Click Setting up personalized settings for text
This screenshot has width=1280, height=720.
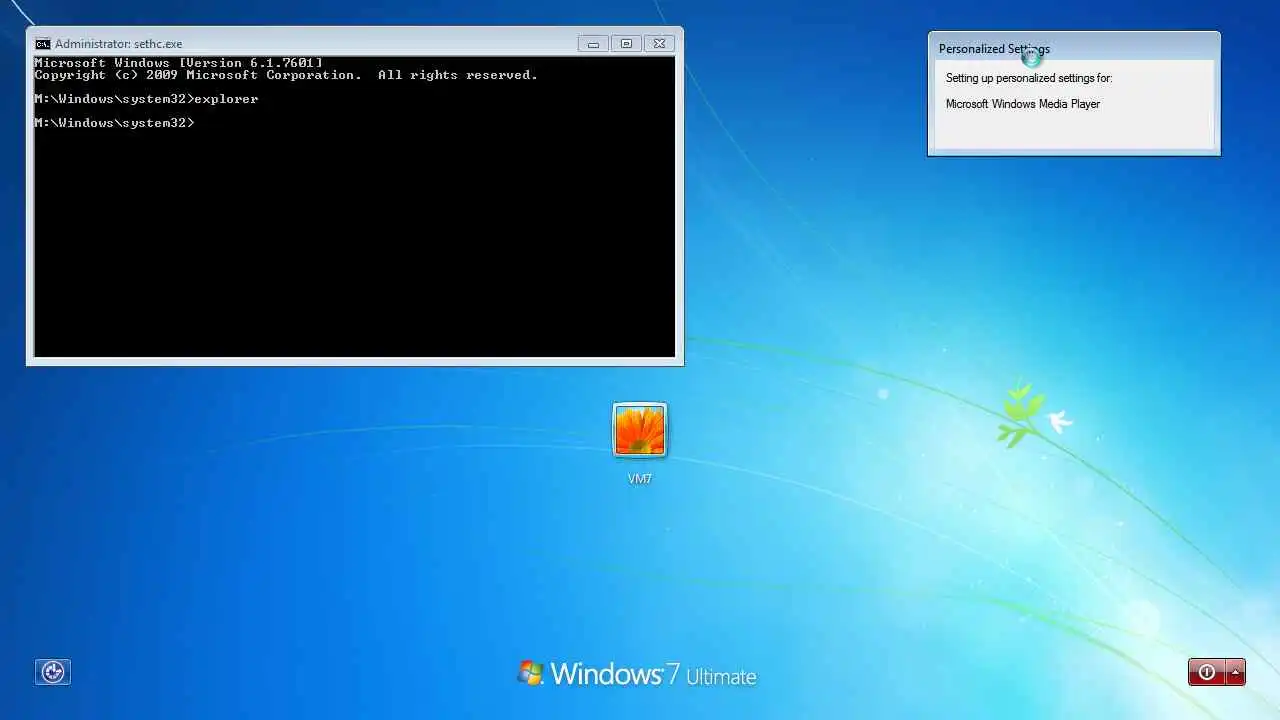1029,78
